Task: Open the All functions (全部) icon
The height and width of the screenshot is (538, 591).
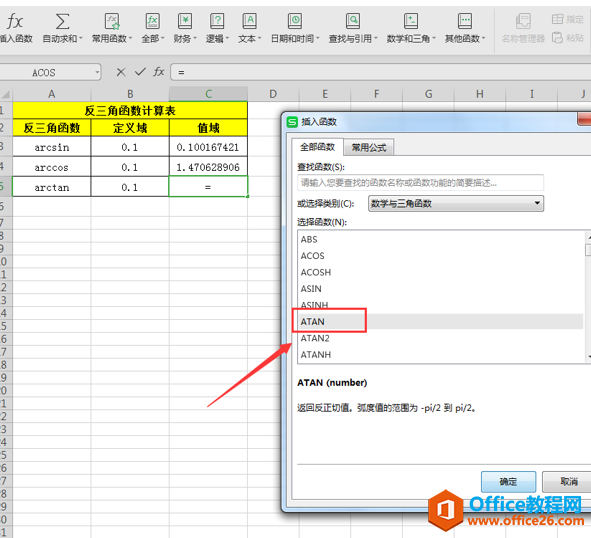Action: 153,21
